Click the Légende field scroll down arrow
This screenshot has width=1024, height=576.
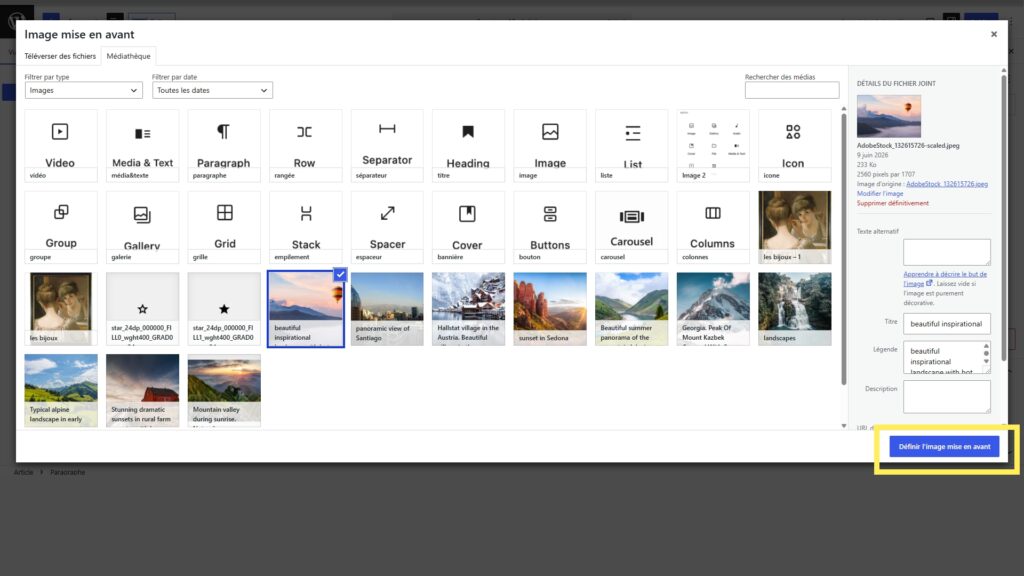pyautogui.click(x=986, y=362)
